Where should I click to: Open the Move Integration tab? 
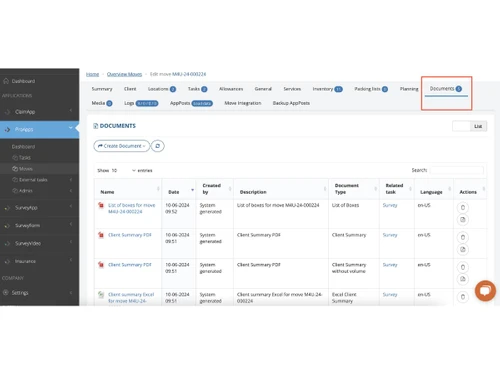pyautogui.click(x=243, y=103)
